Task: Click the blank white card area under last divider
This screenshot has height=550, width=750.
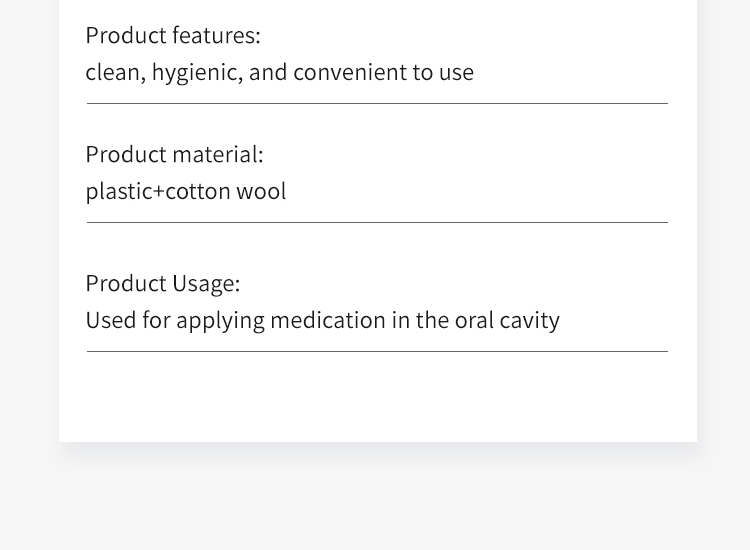Action: 377,397
